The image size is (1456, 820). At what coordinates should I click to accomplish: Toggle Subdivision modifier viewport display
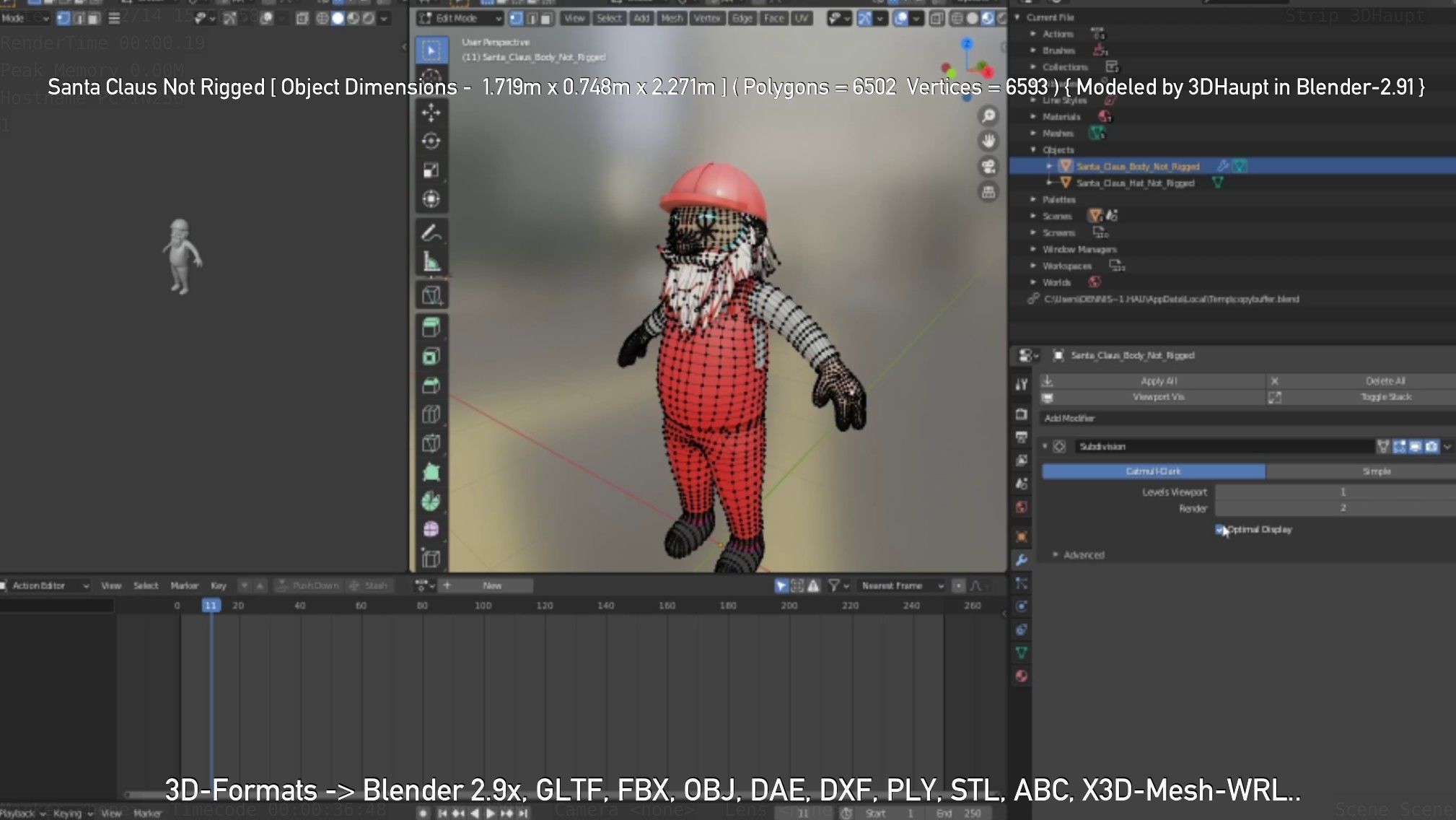click(1416, 447)
